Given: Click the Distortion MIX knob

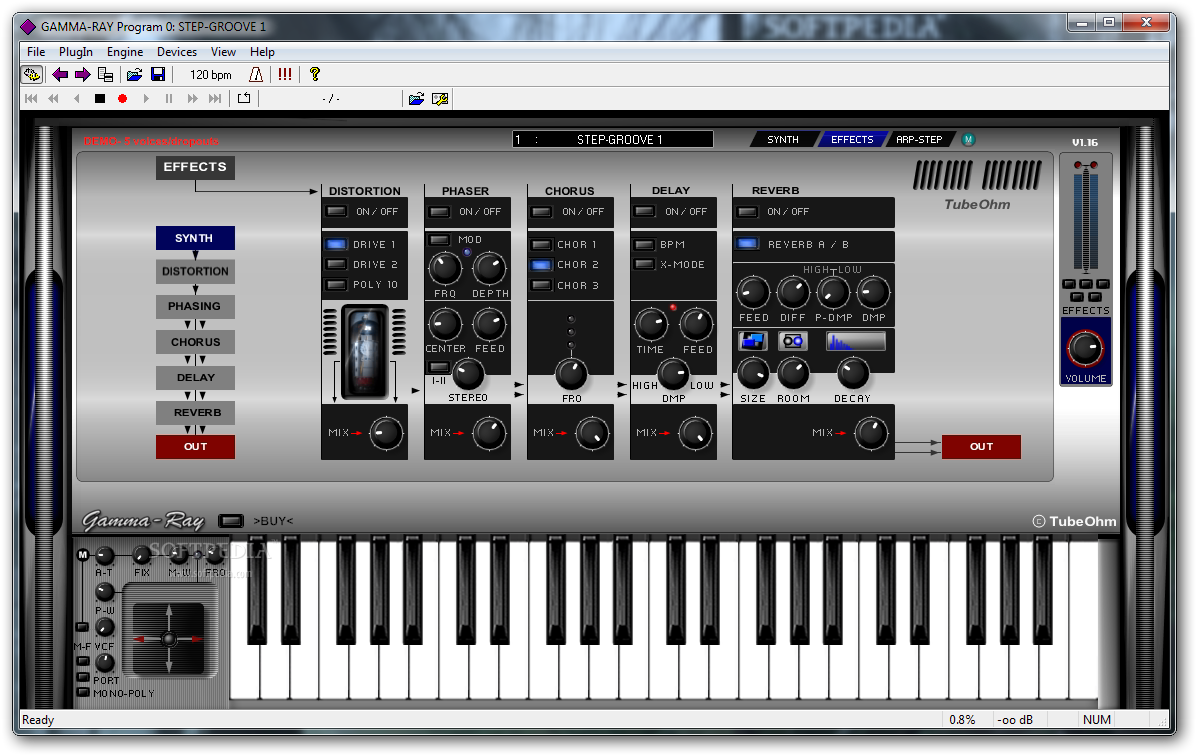Looking at the screenshot, I should pos(386,433).
